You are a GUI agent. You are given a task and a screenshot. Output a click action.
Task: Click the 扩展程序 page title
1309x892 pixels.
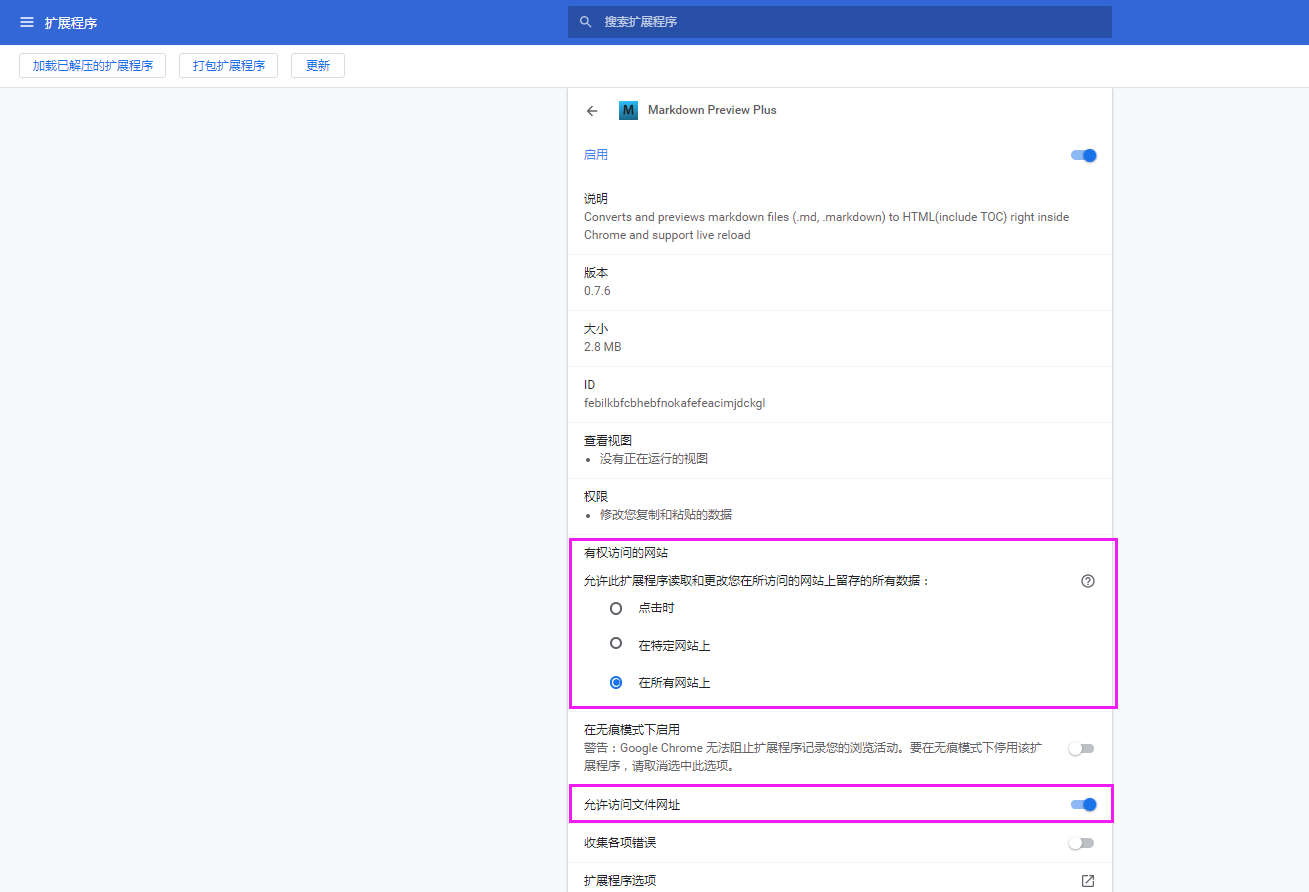pos(71,23)
